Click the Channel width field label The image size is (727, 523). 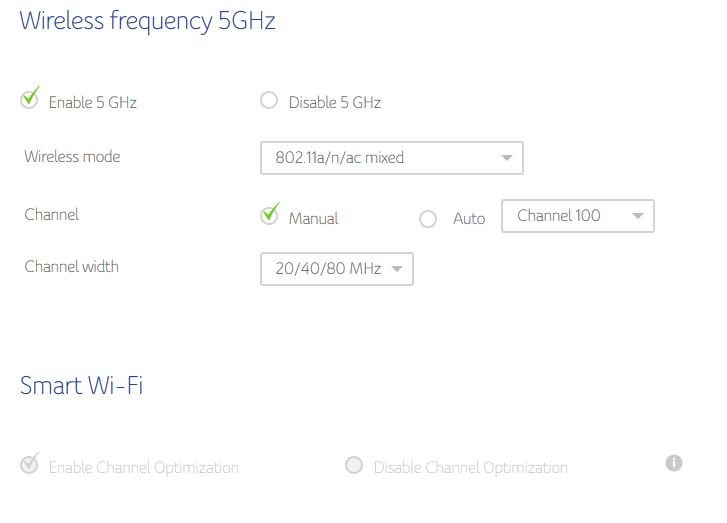pyautogui.click(x=71, y=267)
